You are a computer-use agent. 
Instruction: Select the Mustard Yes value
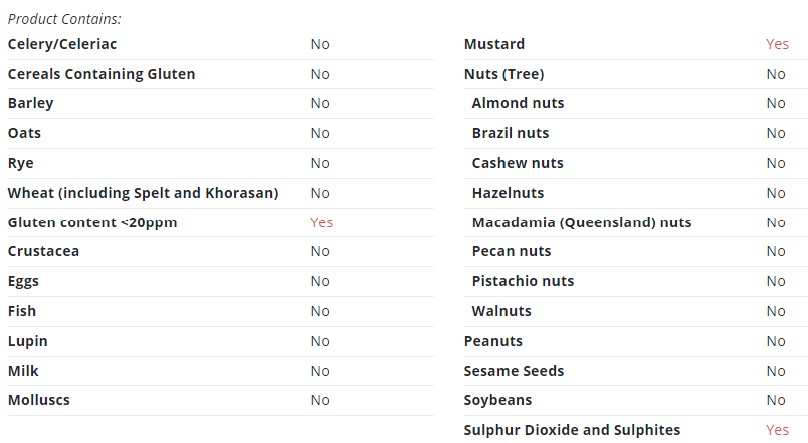coord(777,44)
